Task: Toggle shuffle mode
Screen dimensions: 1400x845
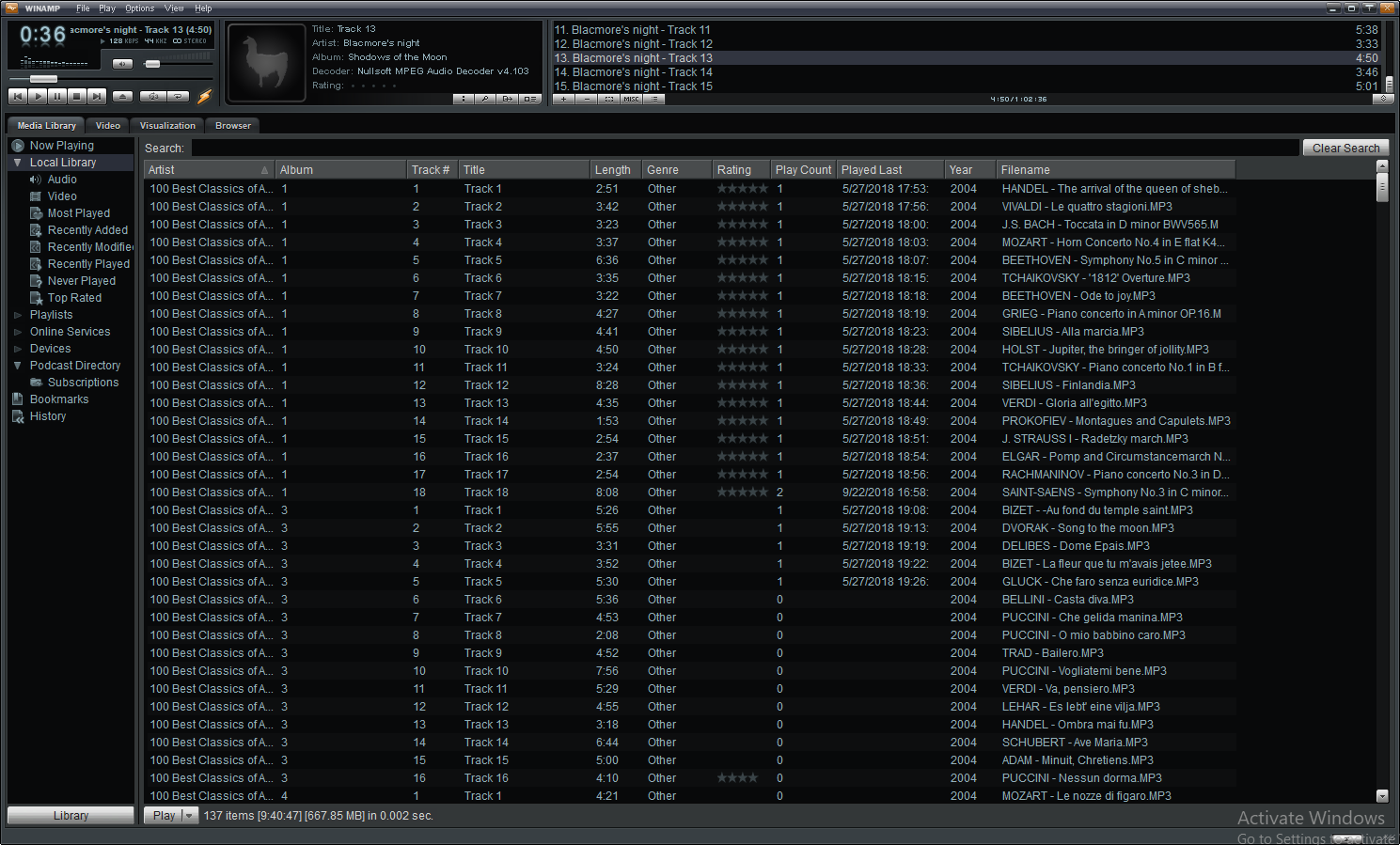Action: [152, 96]
